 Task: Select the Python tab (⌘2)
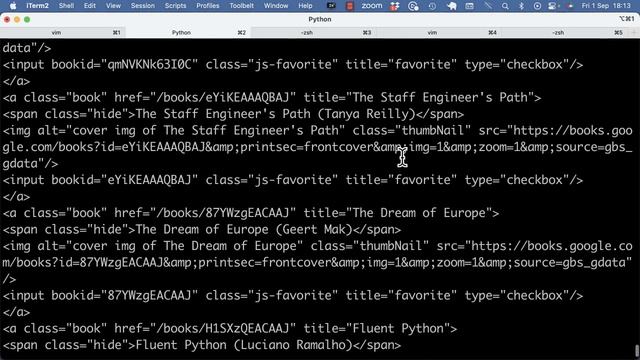(188, 32)
